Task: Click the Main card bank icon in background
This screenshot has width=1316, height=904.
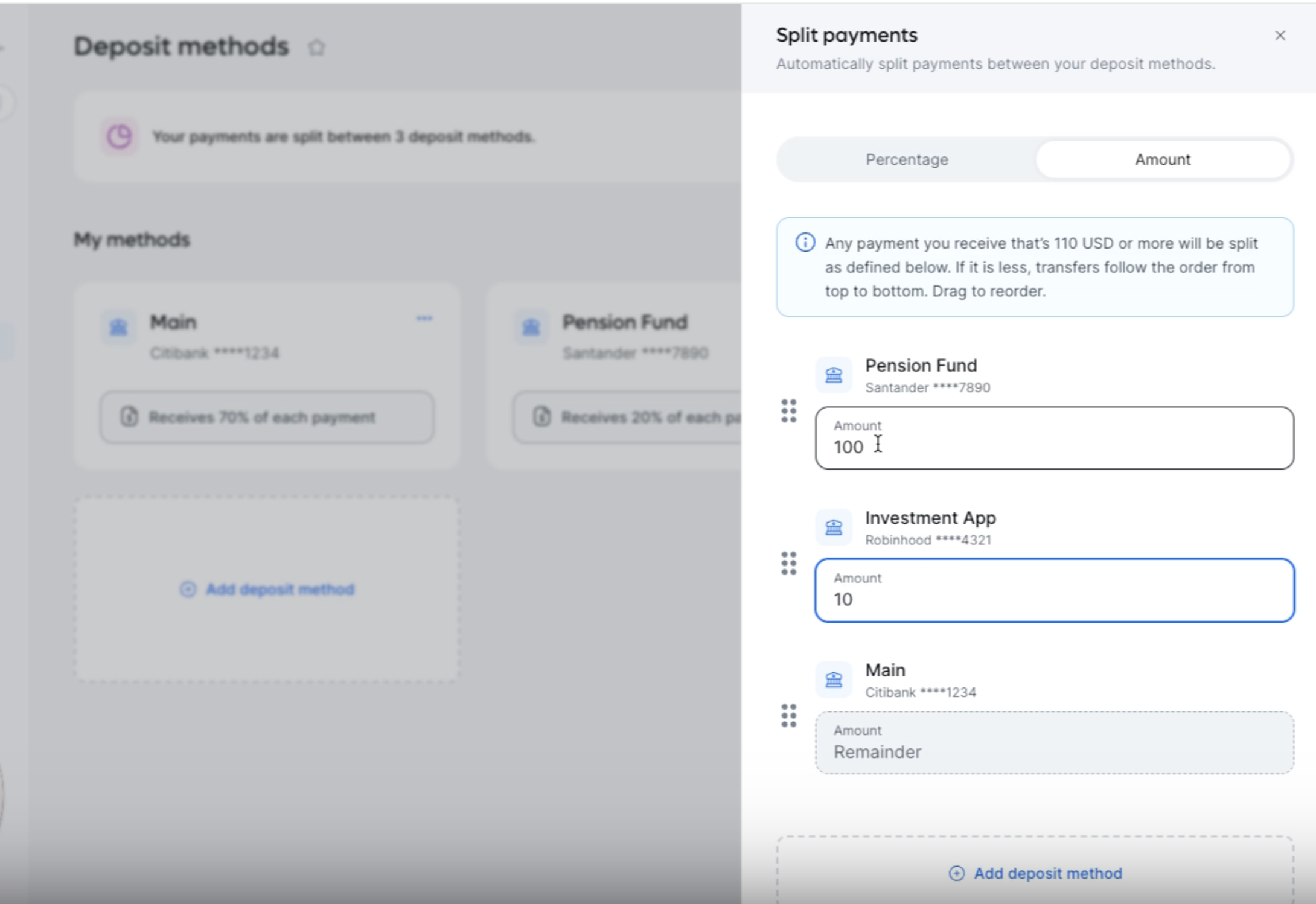Action: click(x=118, y=326)
